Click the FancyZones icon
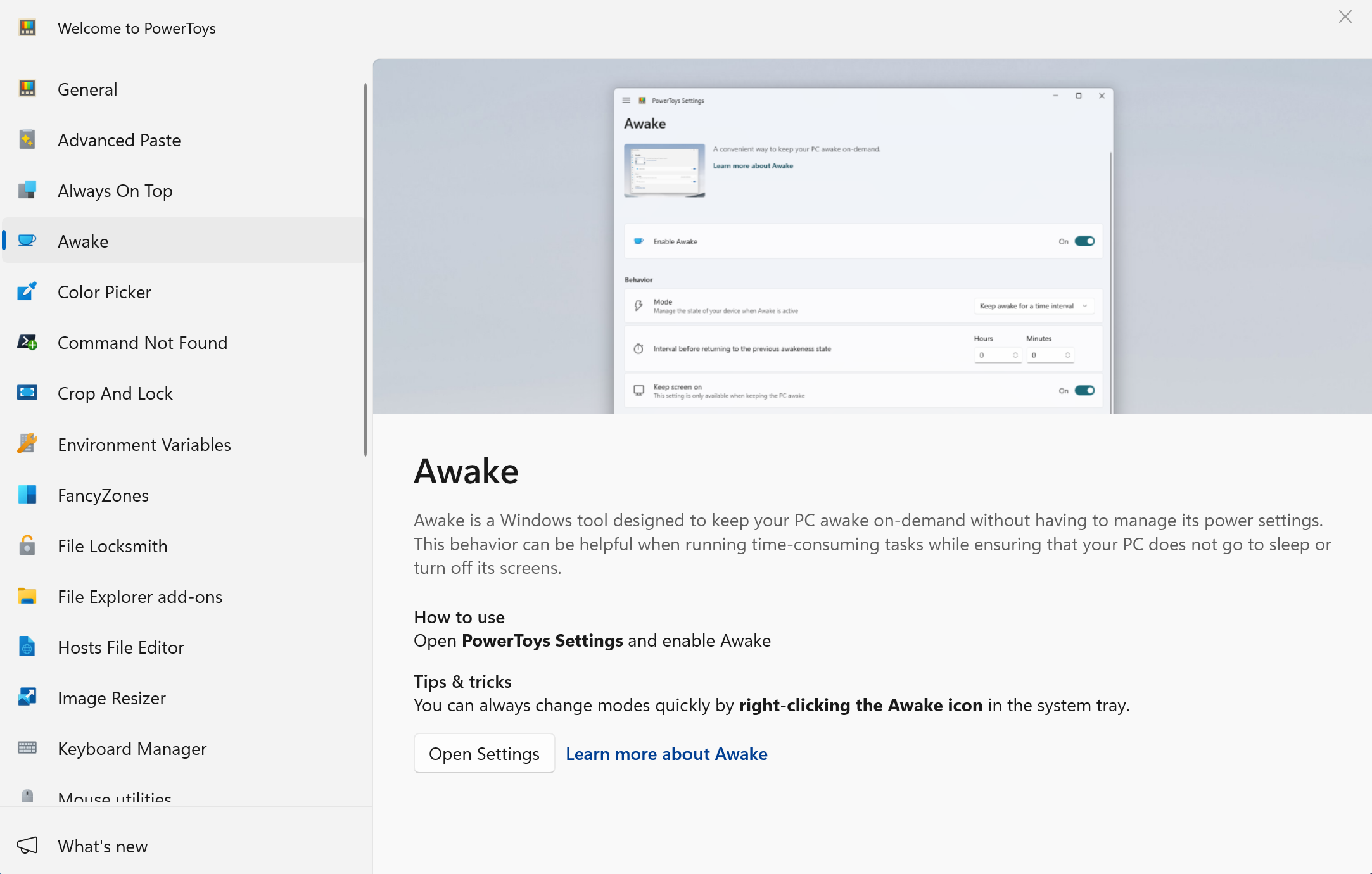Screen dimensions: 1372x874 click(x=27, y=495)
